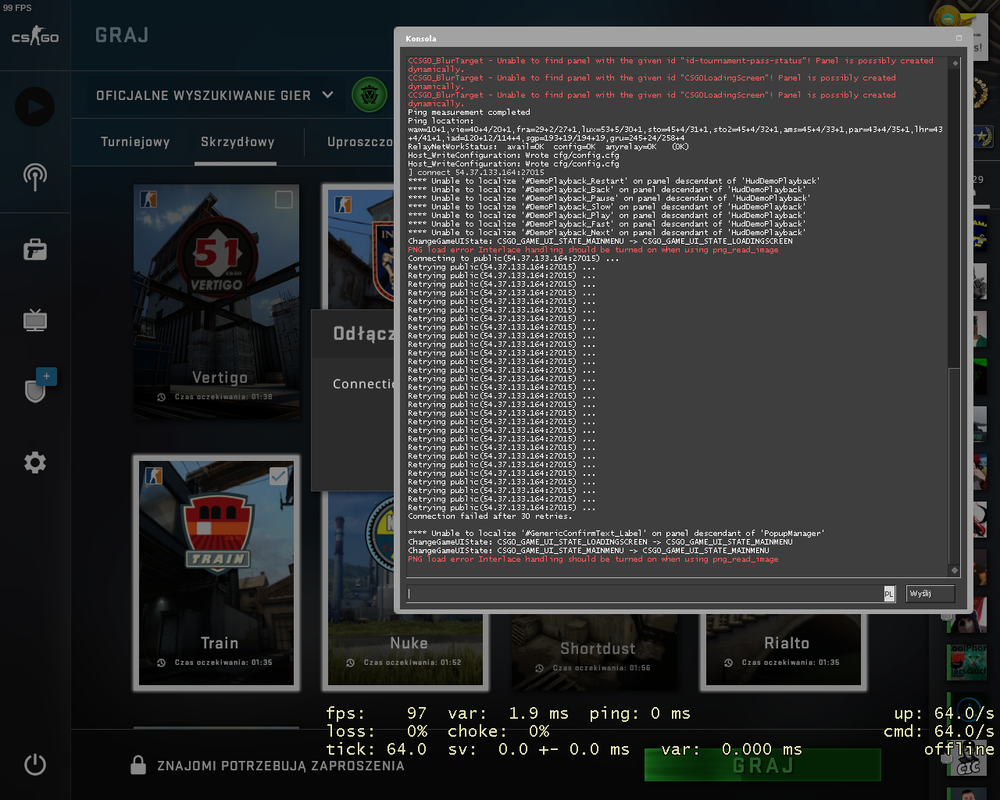Click the lock icon beside Znajomi potrzebują zaproszenia

point(138,765)
